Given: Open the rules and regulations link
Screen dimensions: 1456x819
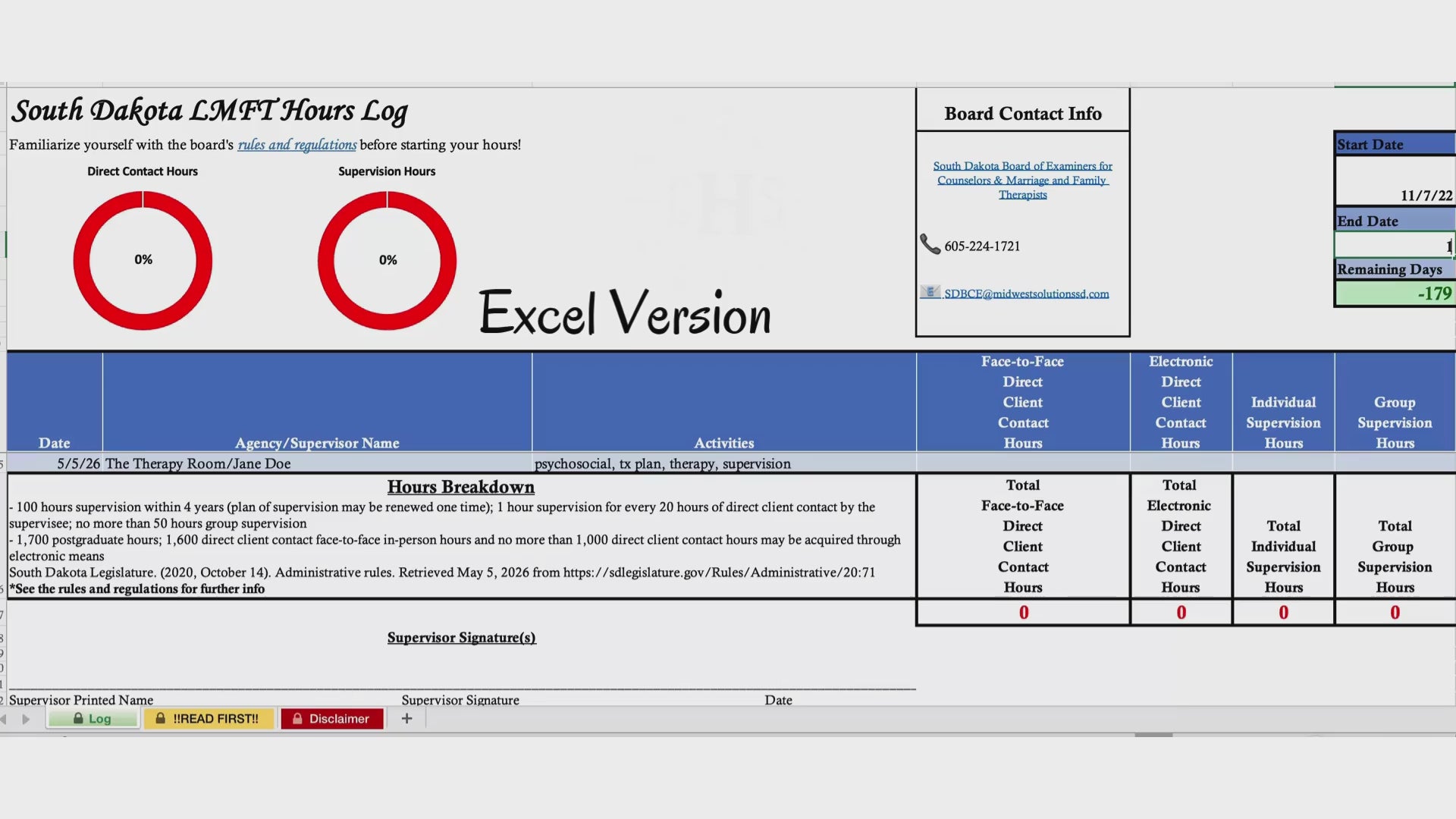Looking at the screenshot, I should click(x=297, y=145).
